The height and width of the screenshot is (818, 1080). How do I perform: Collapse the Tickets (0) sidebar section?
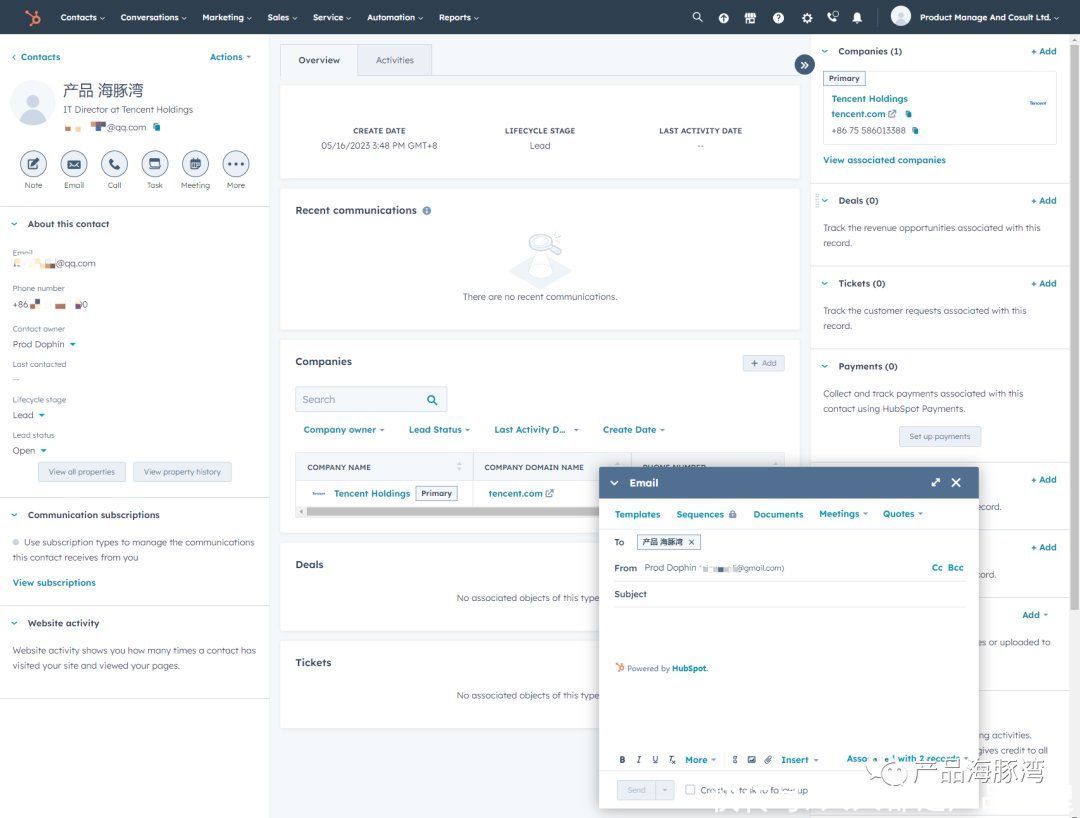pyautogui.click(x=824, y=283)
